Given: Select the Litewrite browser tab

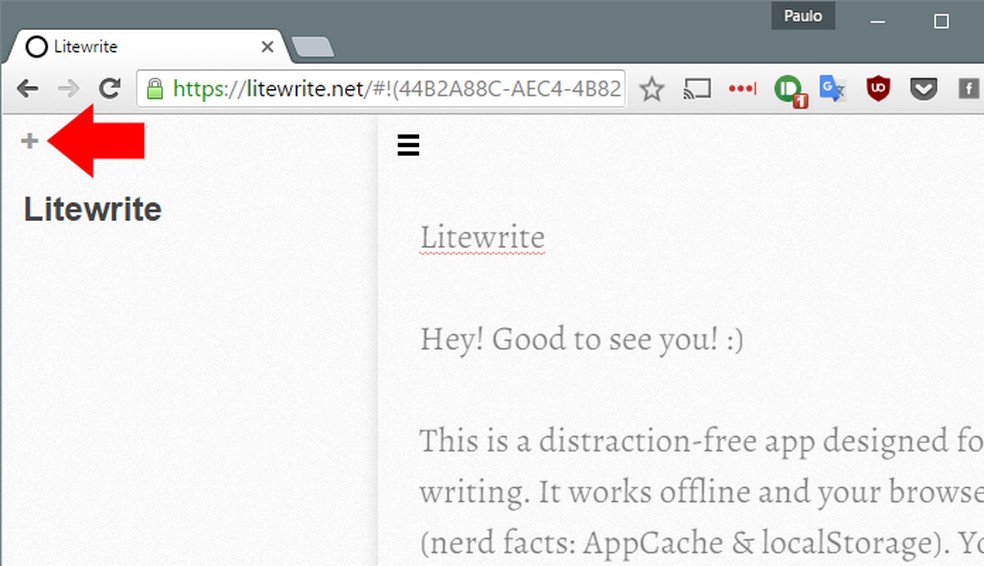Looking at the screenshot, I should [140, 47].
